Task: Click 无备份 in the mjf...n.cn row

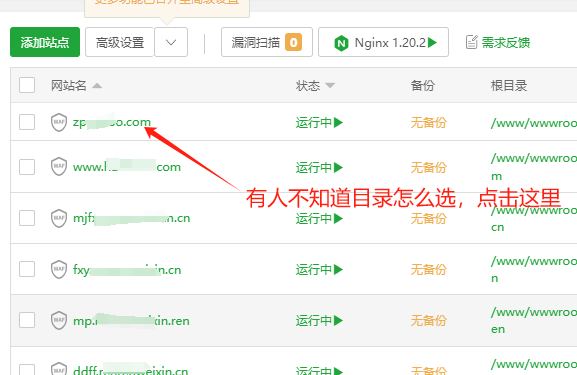Action: [x=429, y=219]
